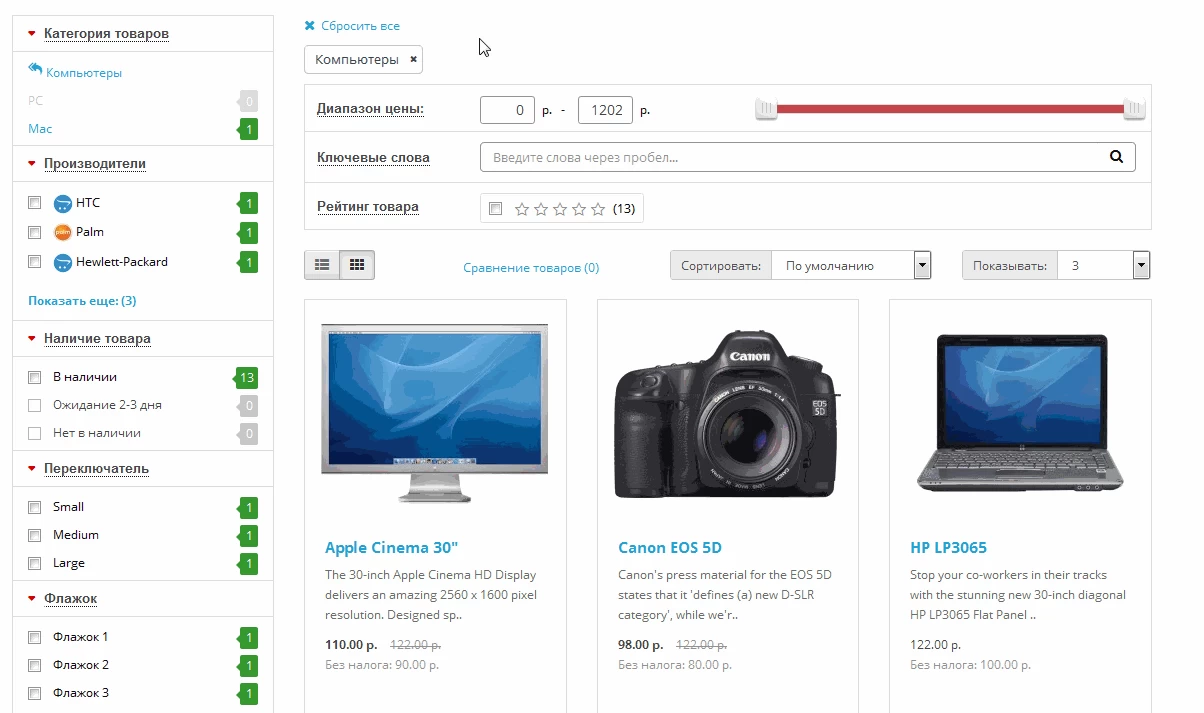
Task: Check the Флажок 3 checkbox
Action: click(x=35, y=693)
